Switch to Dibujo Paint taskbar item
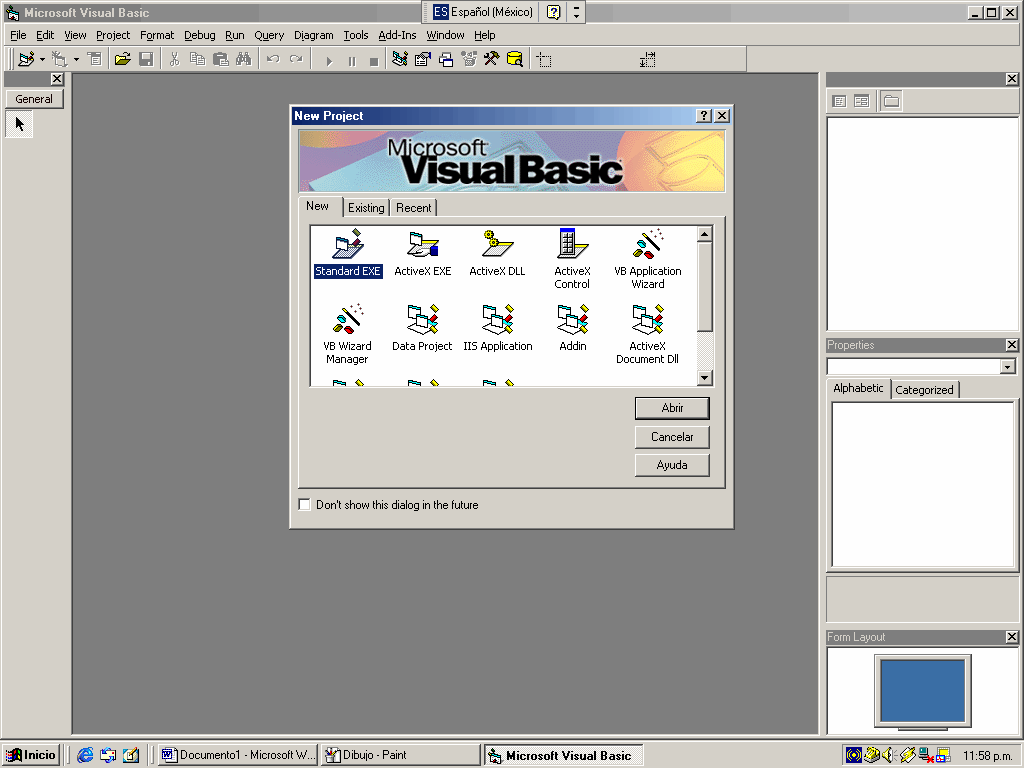Screen dimensions: 1024x768 pyautogui.click(x=400, y=755)
